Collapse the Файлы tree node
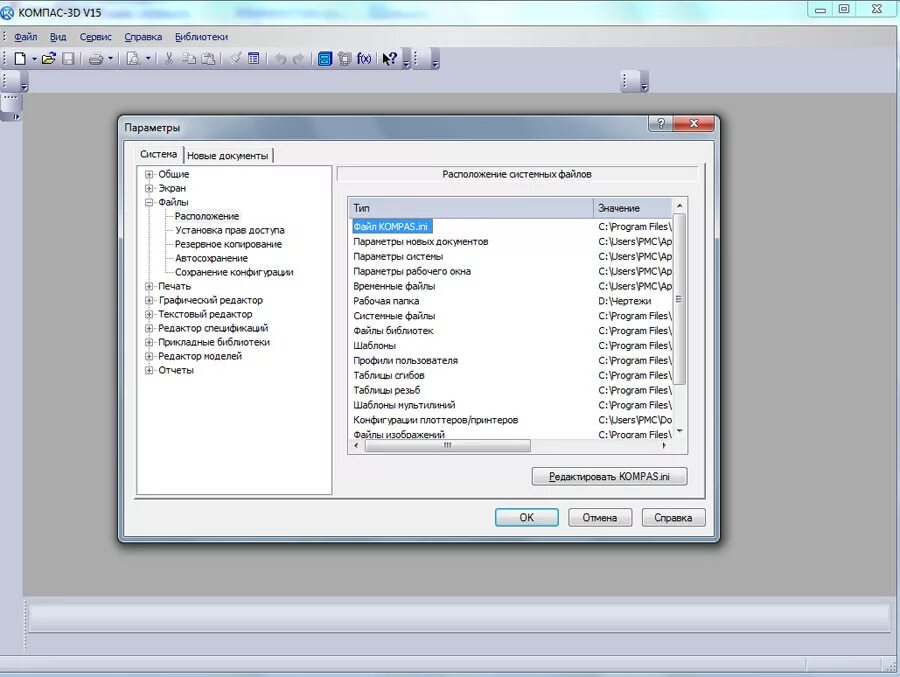The height and width of the screenshot is (677, 900). [x=149, y=202]
